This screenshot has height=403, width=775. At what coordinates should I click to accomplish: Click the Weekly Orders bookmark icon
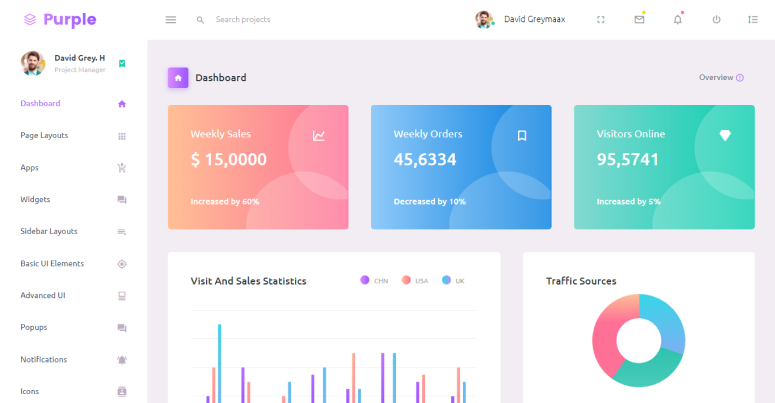[521, 136]
